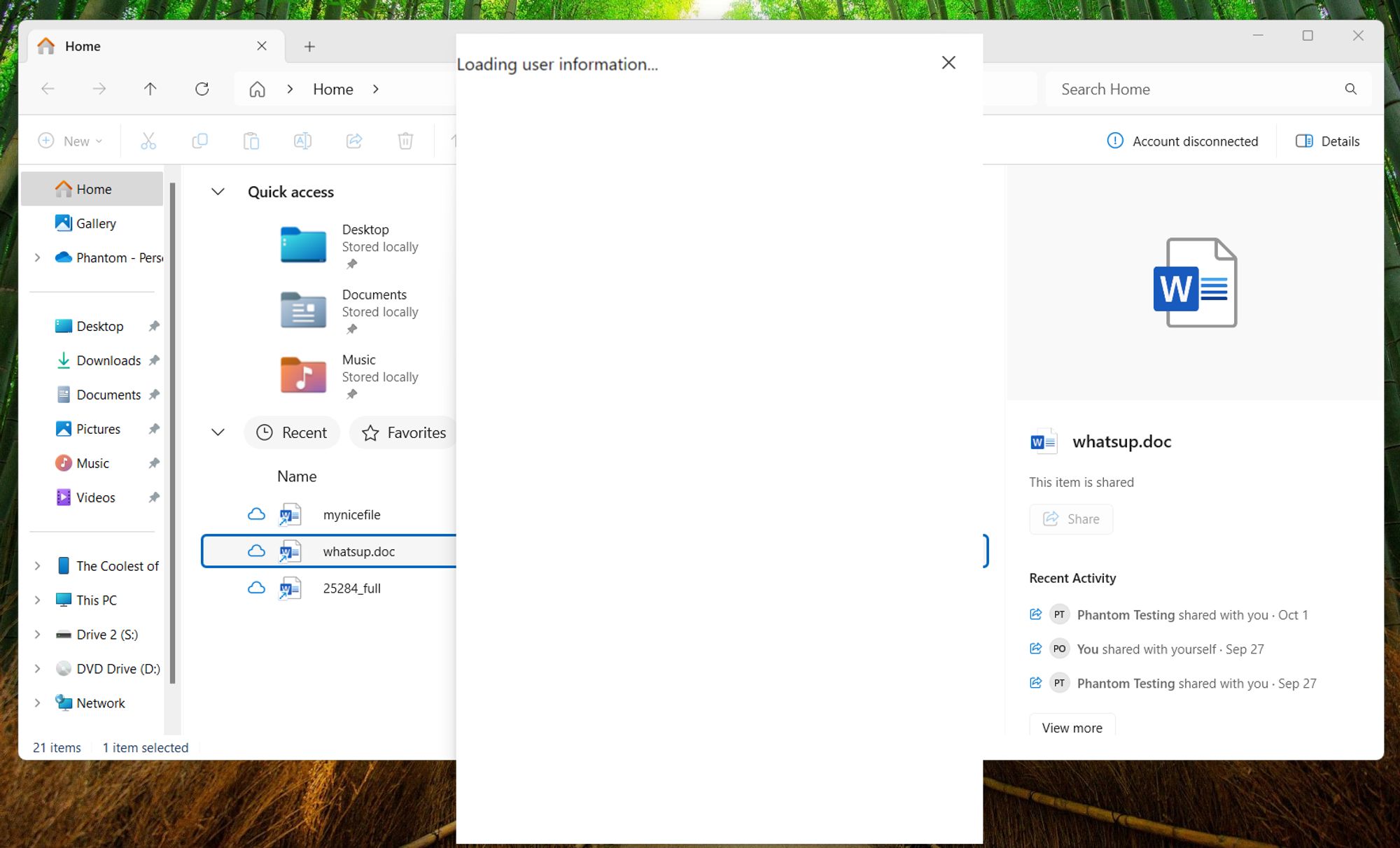Select whatsup.doc file in recent list
The width and height of the screenshot is (1400, 848).
point(357,551)
